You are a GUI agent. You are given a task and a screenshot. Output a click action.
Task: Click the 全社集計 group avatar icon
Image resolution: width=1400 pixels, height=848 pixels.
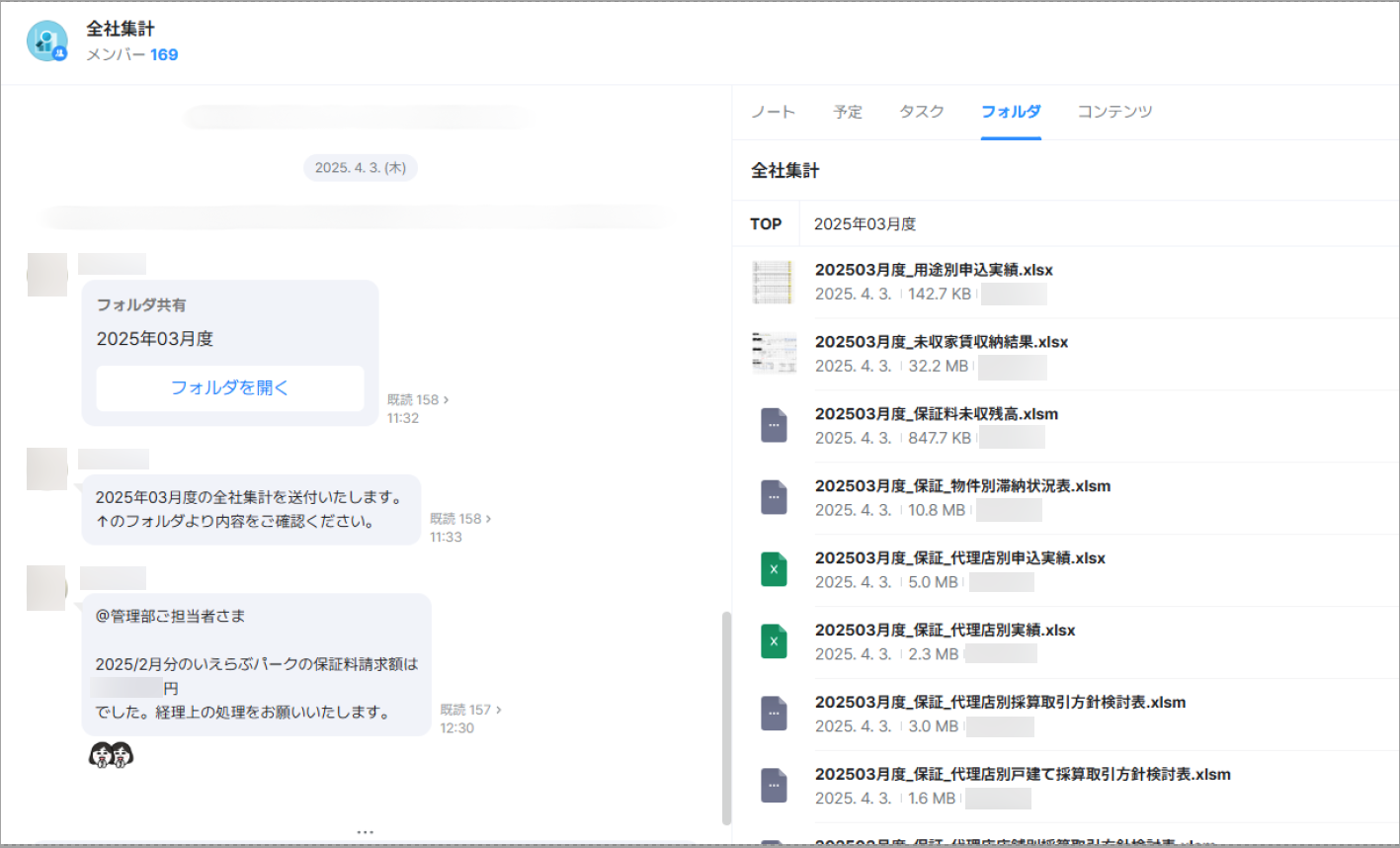tap(46, 42)
